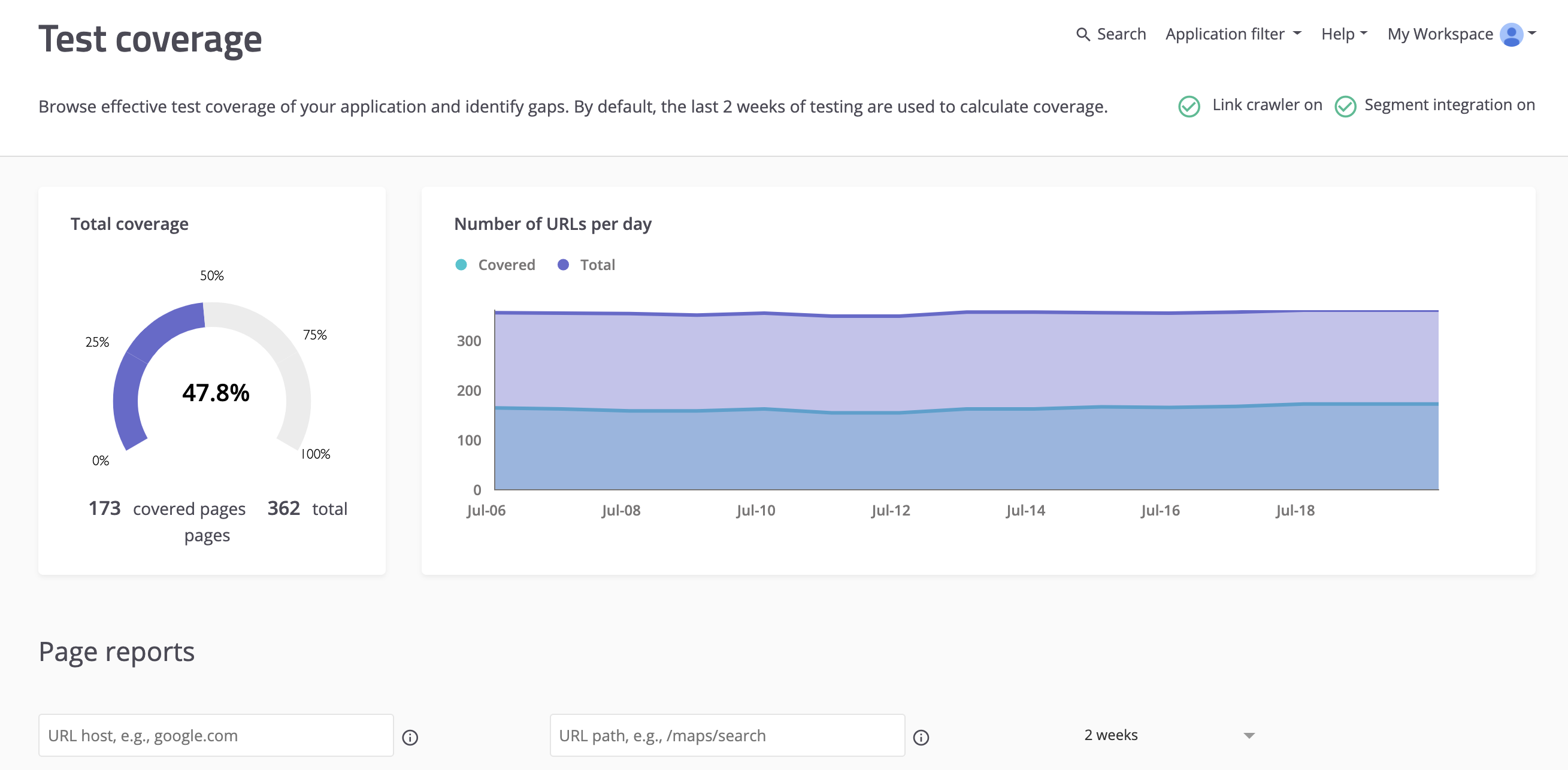The height and width of the screenshot is (770, 1568).
Task: Open the 2 weeks time range dropdown
Action: click(x=1169, y=735)
